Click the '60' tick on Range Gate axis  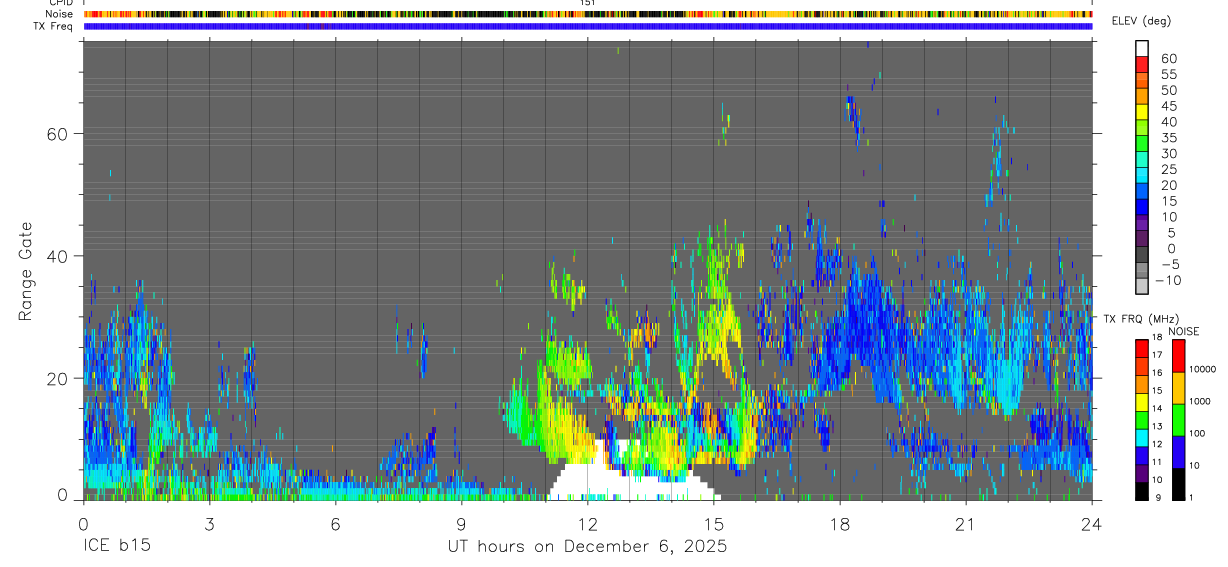point(56,133)
